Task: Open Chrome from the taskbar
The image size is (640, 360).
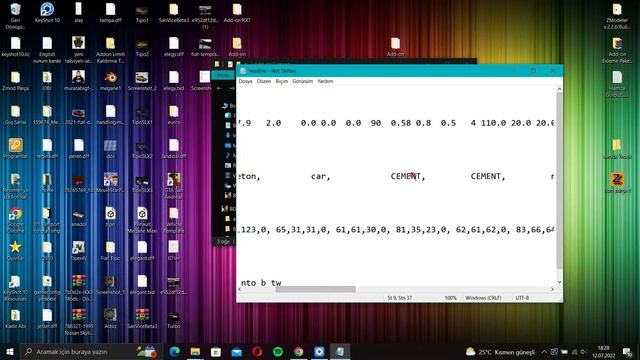Action: click(299, 351)
